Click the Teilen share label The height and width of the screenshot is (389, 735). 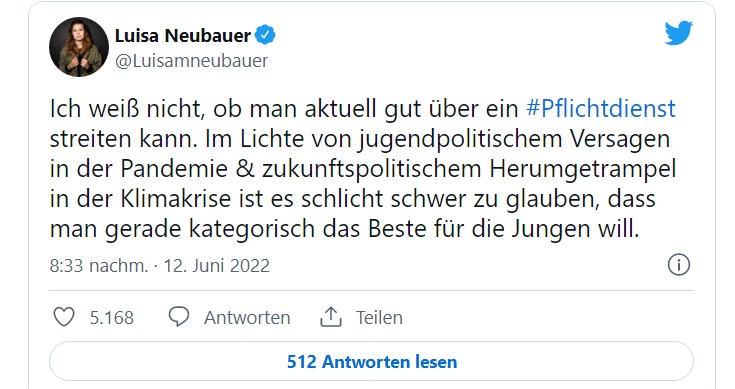click(379, 318)
